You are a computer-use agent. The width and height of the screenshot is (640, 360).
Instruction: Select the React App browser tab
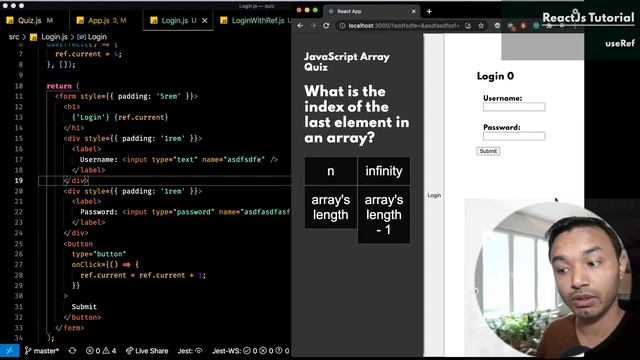[371, 11]
